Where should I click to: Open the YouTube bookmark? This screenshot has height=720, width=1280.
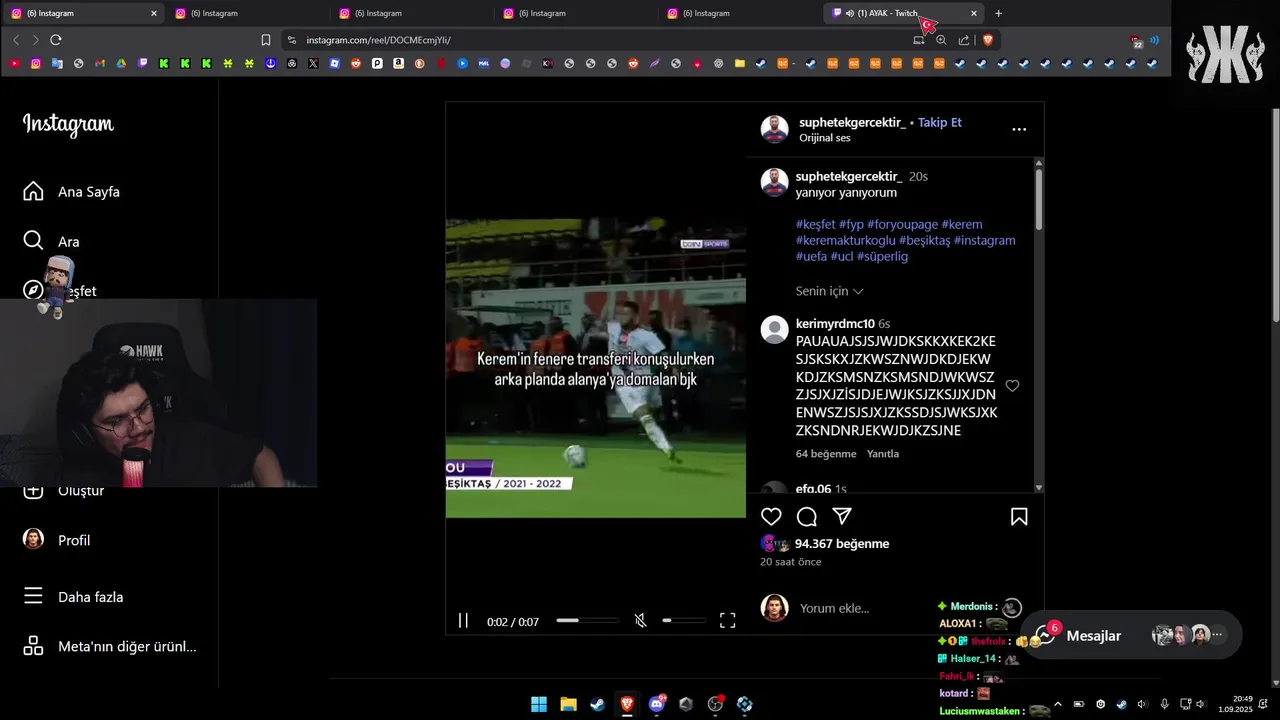pos(14,63)
